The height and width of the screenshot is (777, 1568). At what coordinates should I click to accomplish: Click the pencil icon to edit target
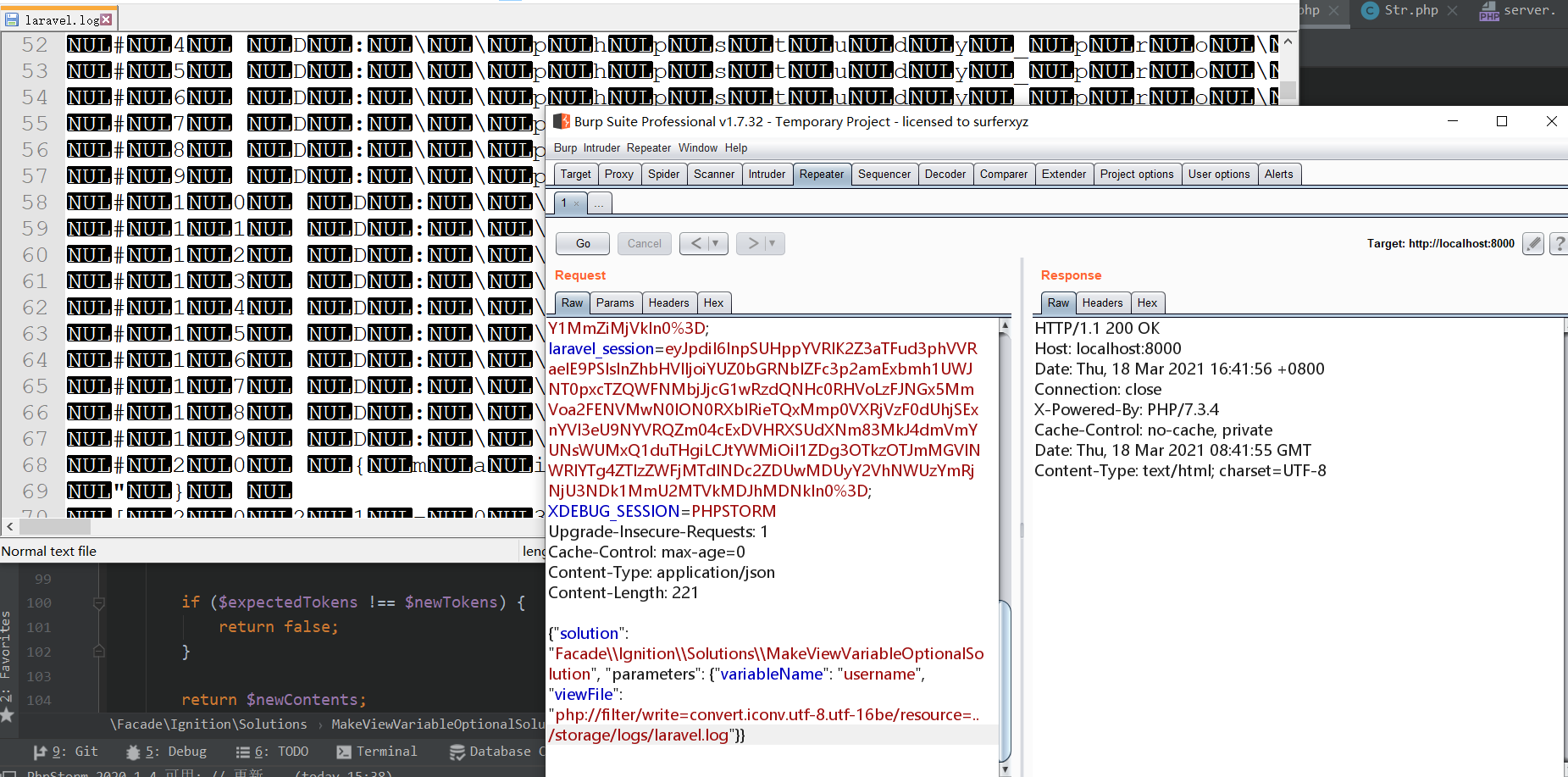1532,244
